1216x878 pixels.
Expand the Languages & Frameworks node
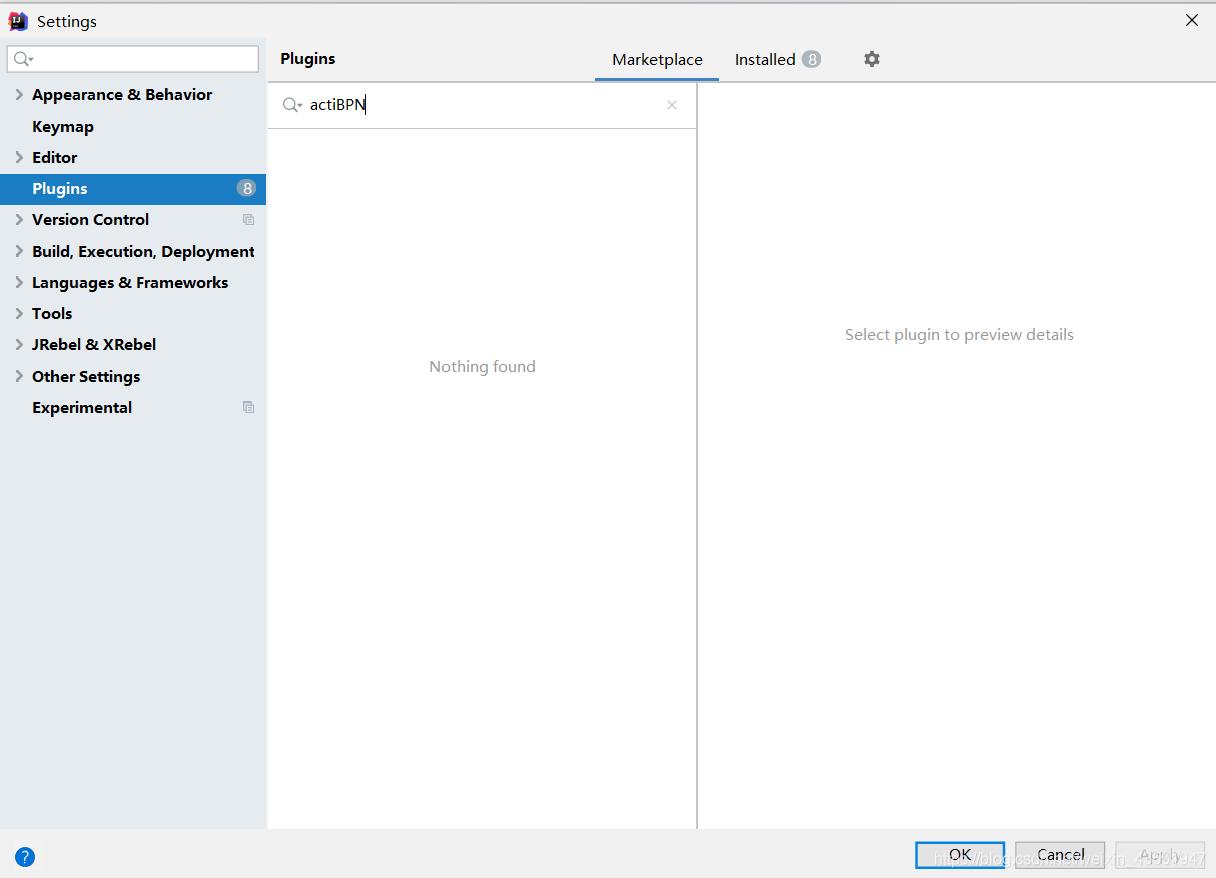[x=19, y=283]
